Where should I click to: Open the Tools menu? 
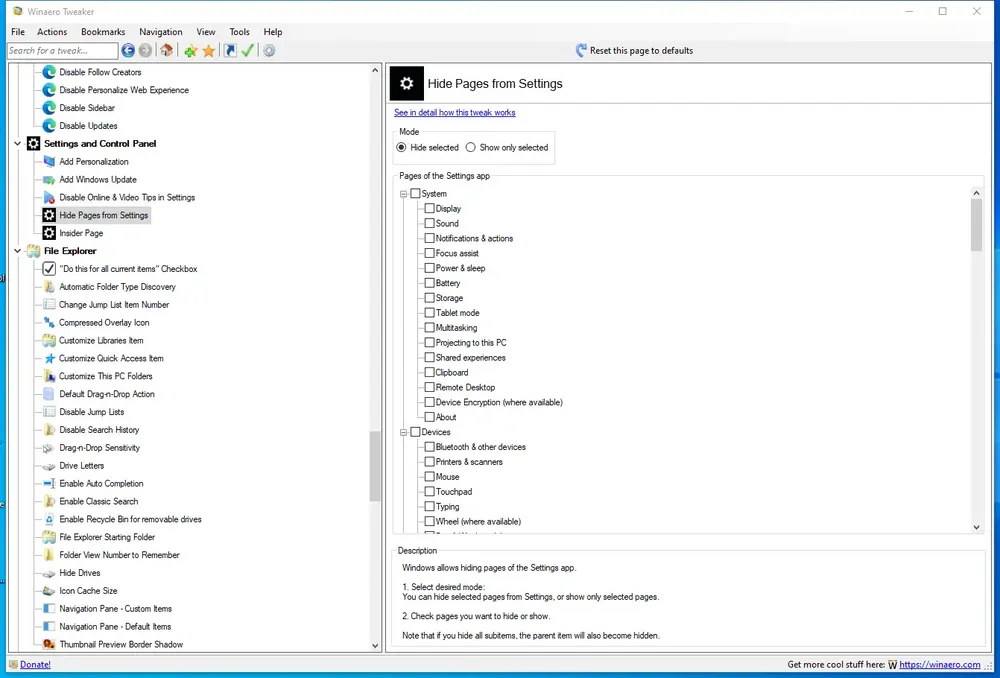[239, 32]
